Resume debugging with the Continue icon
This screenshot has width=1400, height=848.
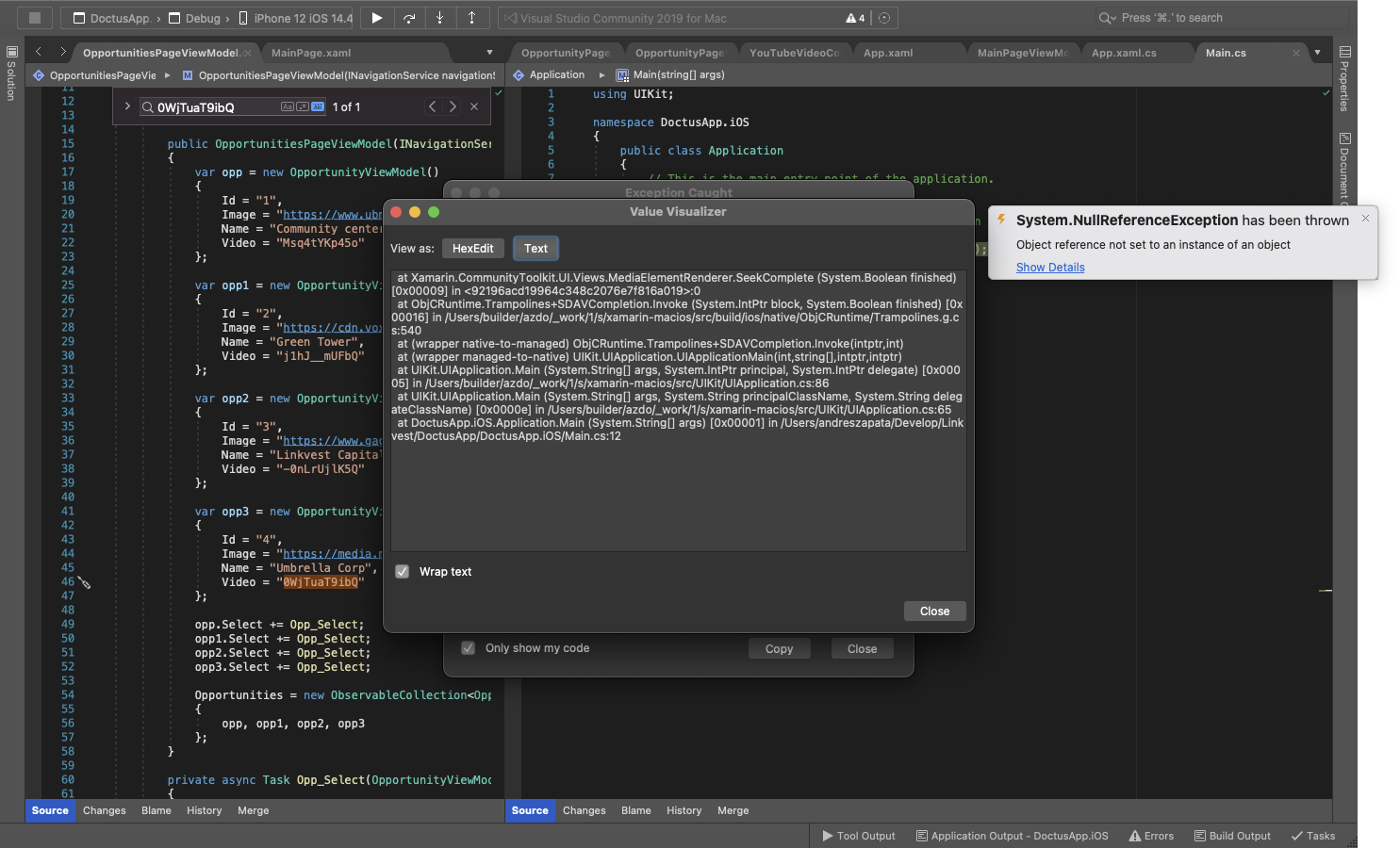point(375,17)
